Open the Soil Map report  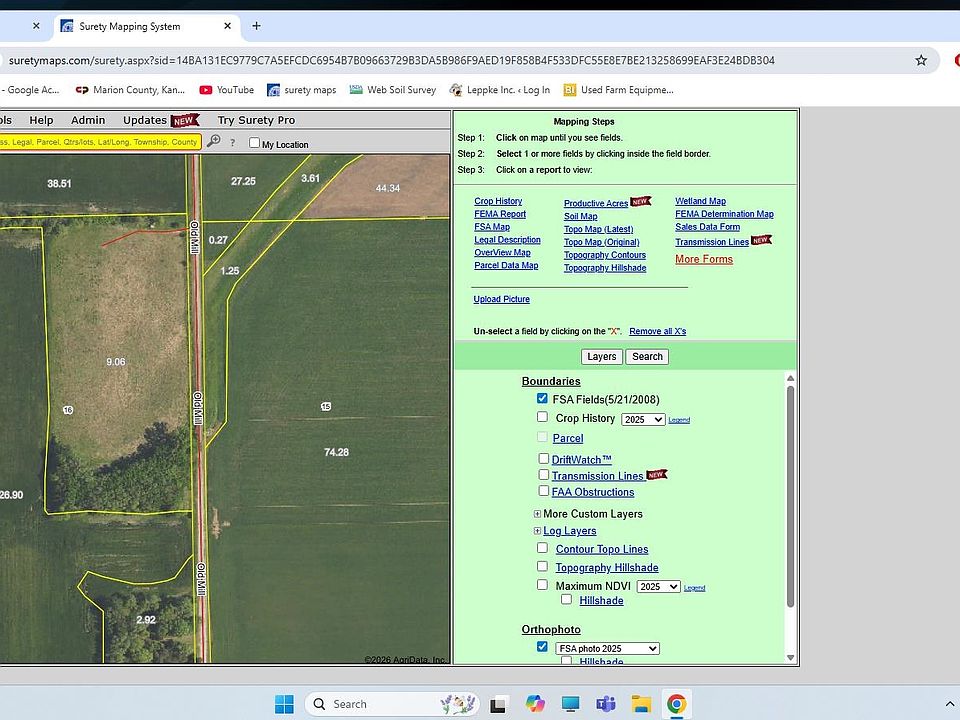tap(580, 216)
